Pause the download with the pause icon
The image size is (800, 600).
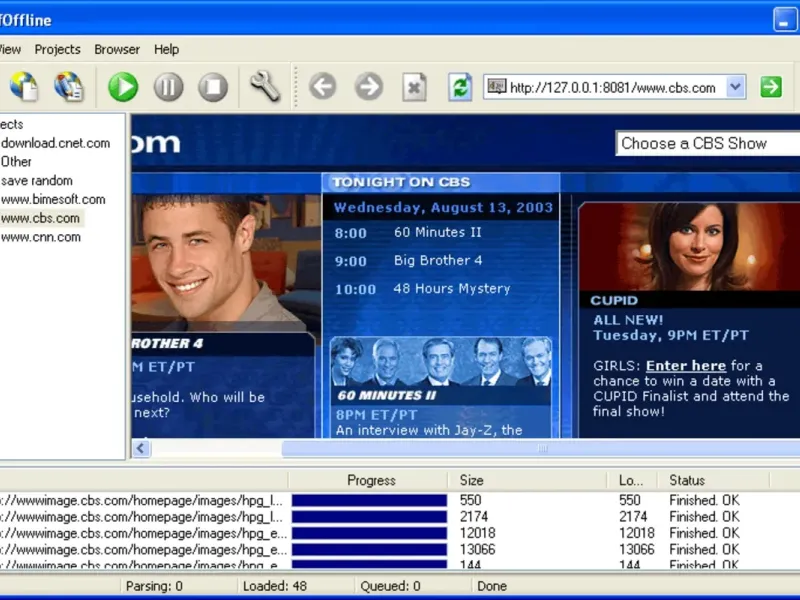tap(168, 87)
